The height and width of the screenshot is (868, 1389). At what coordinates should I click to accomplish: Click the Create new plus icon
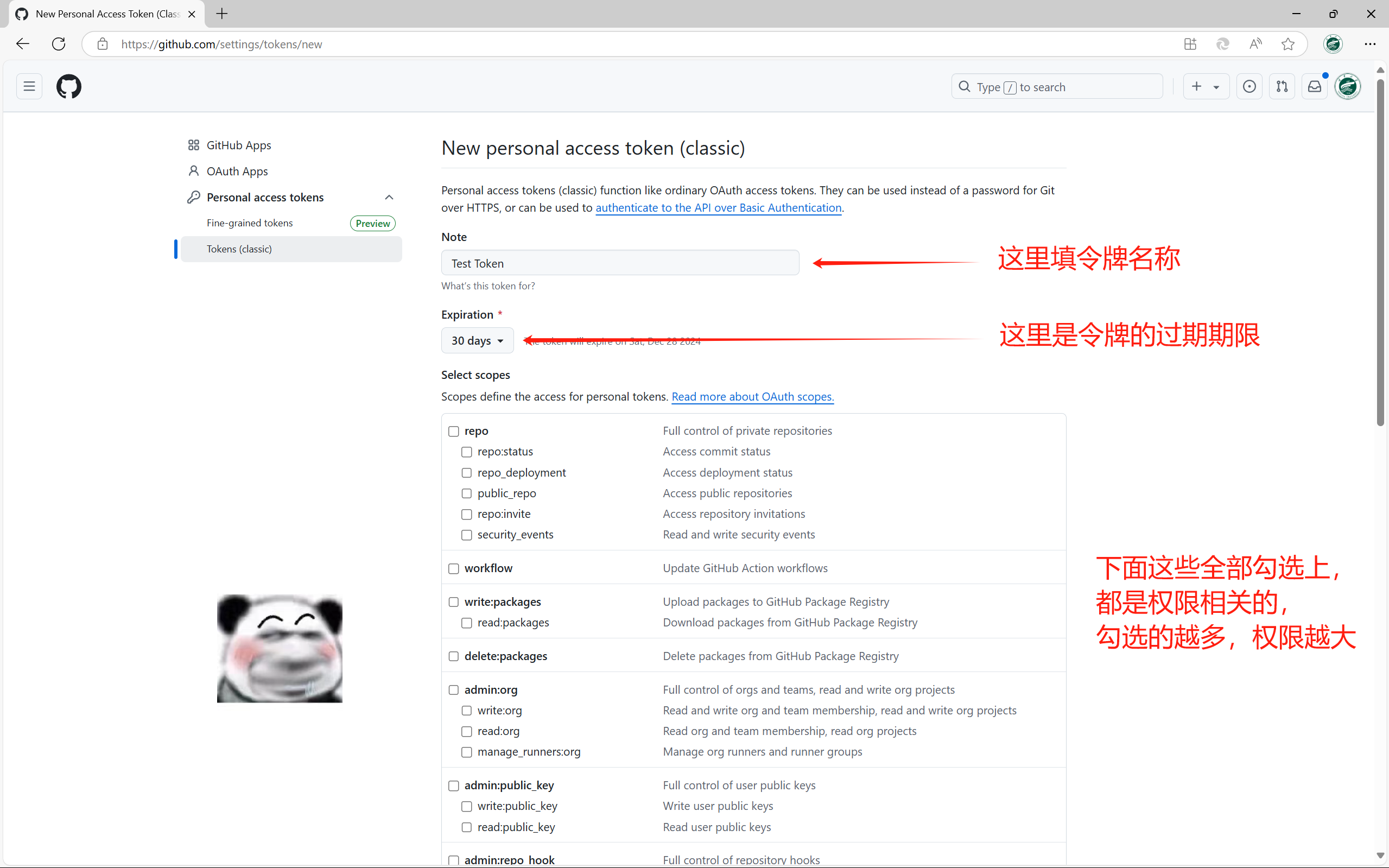point(1197,87)
